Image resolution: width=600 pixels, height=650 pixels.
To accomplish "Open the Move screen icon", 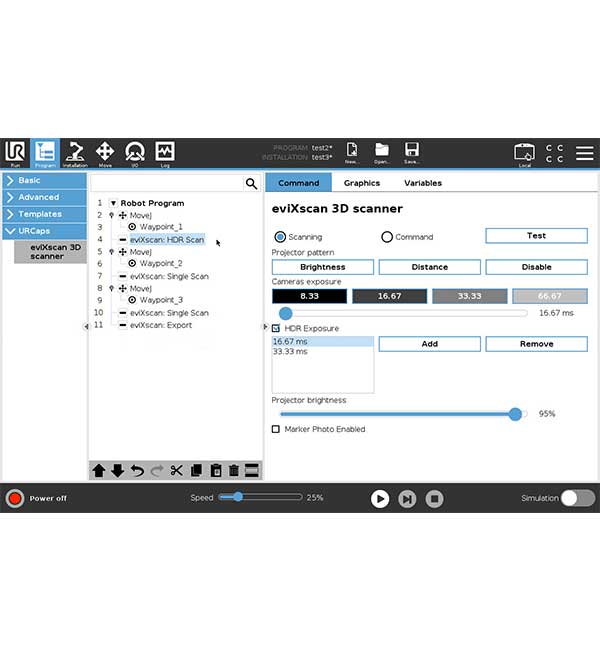I will [105, 153].
